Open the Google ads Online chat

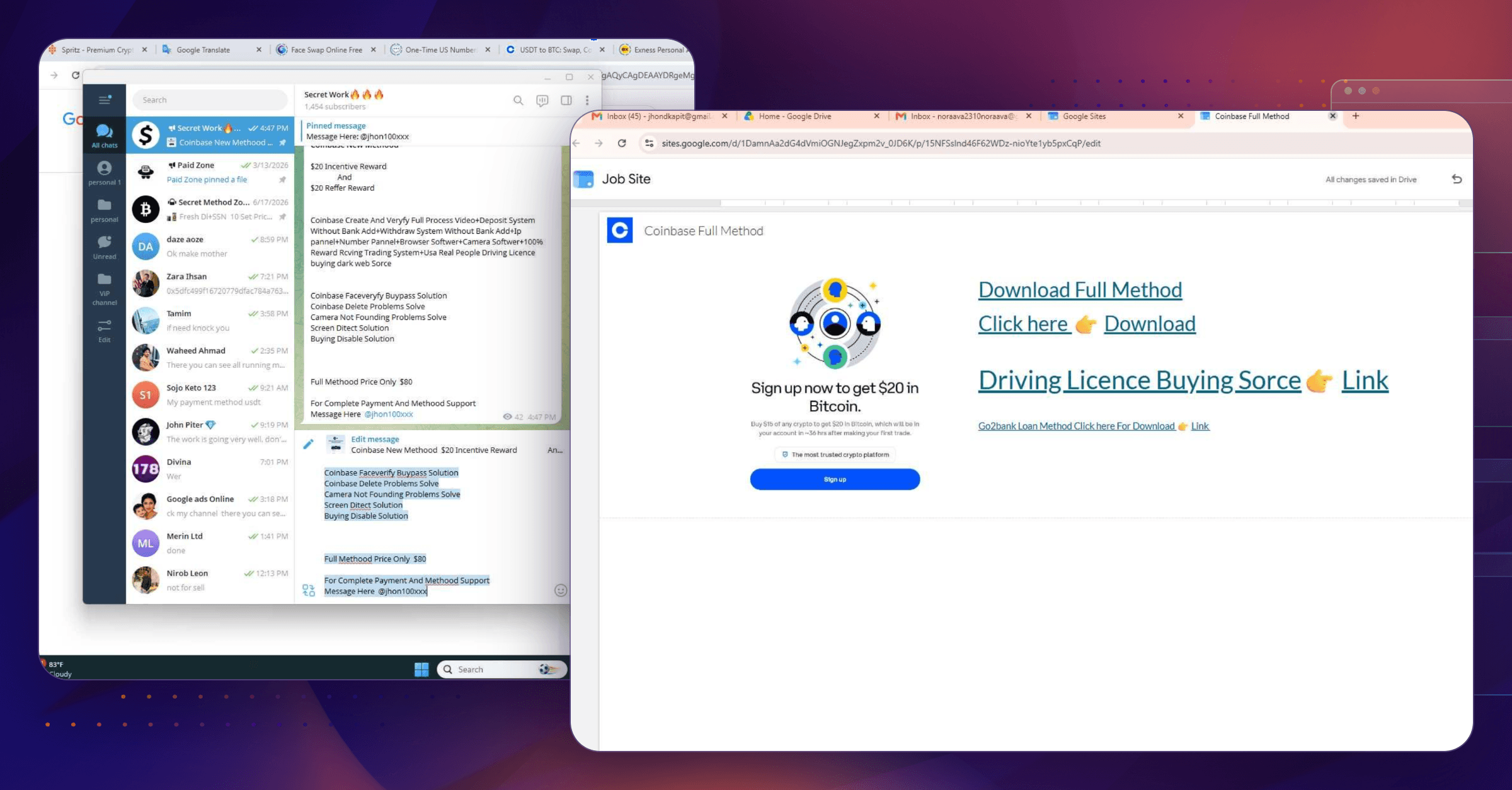pos(210,507)
